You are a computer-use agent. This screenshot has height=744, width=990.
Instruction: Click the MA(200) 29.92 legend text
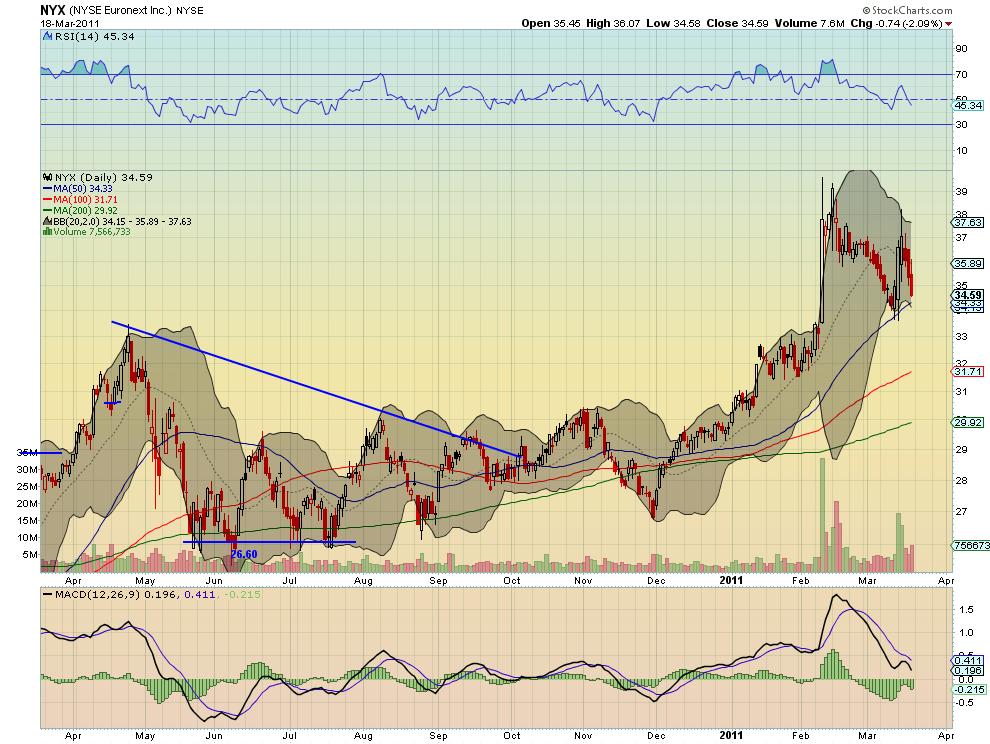coord(85,210)
